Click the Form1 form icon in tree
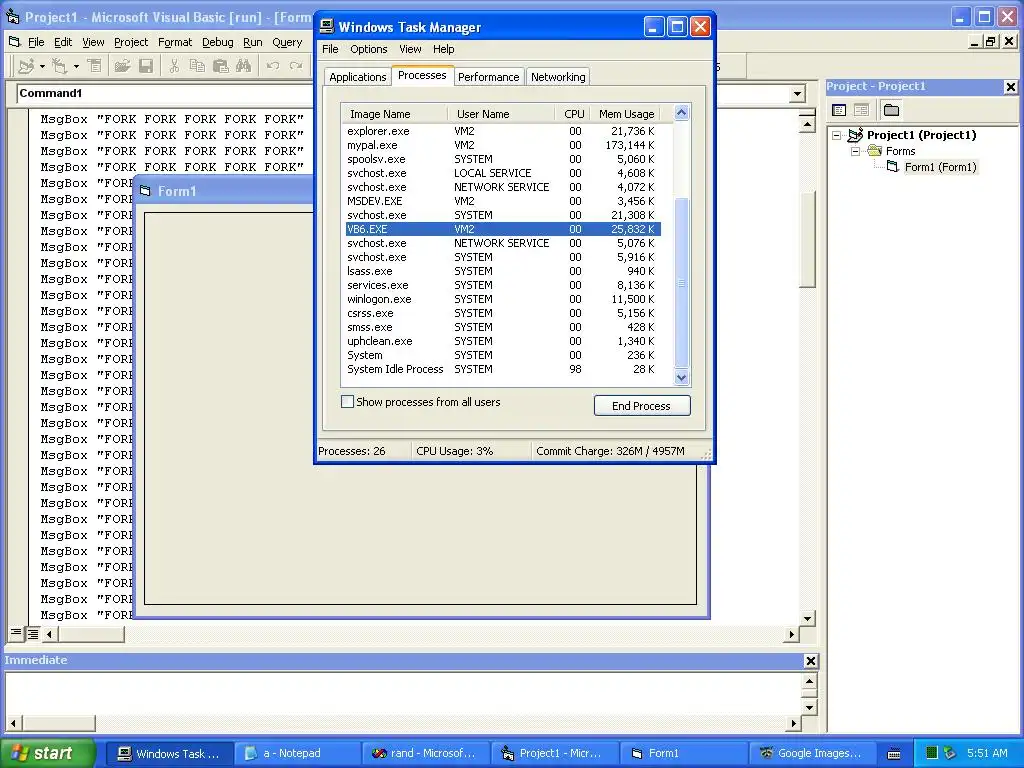 pos(893,167)
